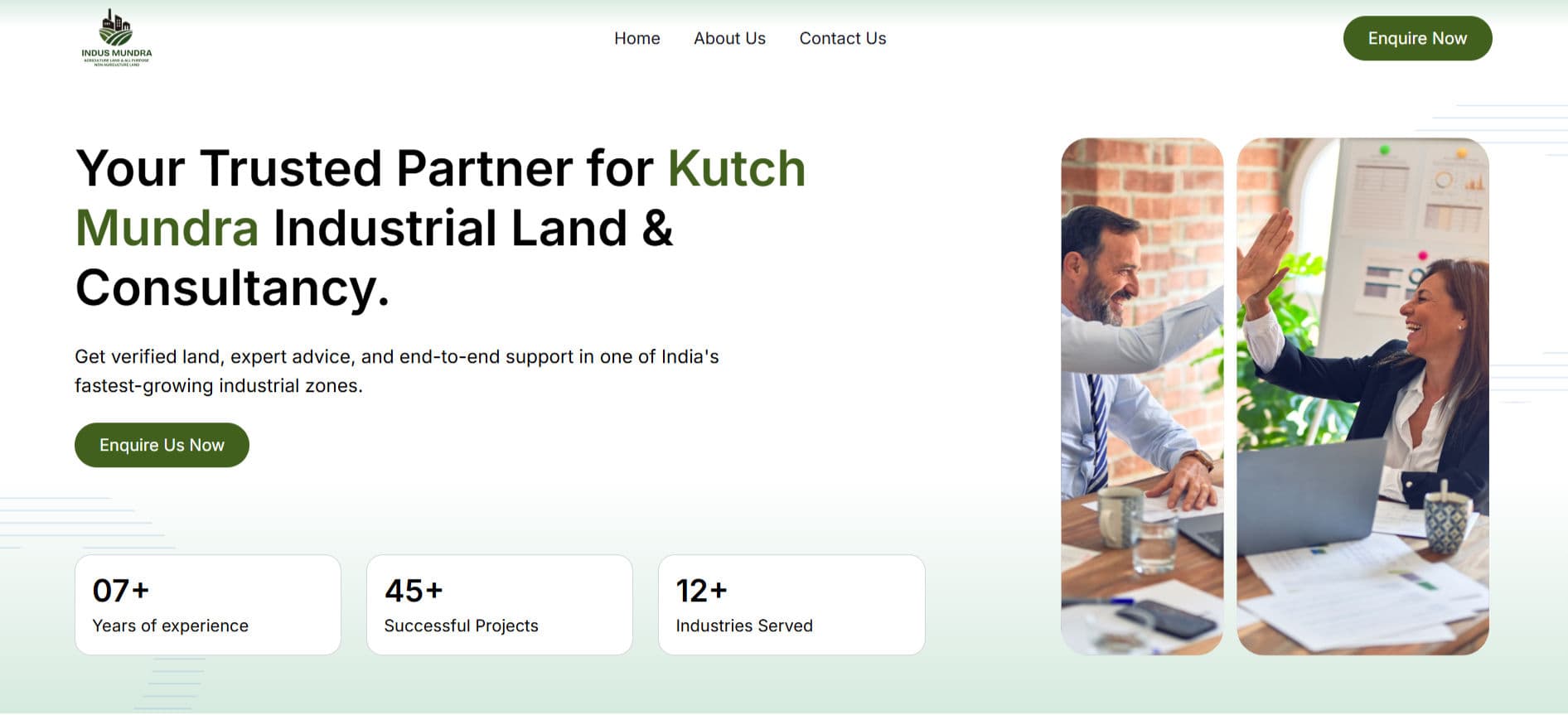Go to the About Us page

729,38
